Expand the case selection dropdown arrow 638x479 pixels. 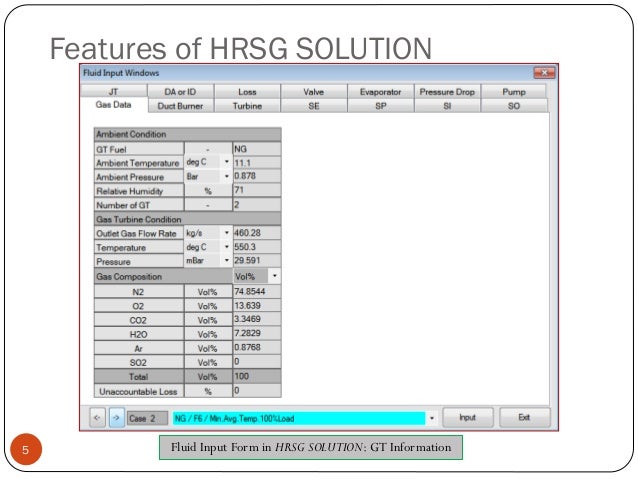pyautogui.click(x=432, y=418)
